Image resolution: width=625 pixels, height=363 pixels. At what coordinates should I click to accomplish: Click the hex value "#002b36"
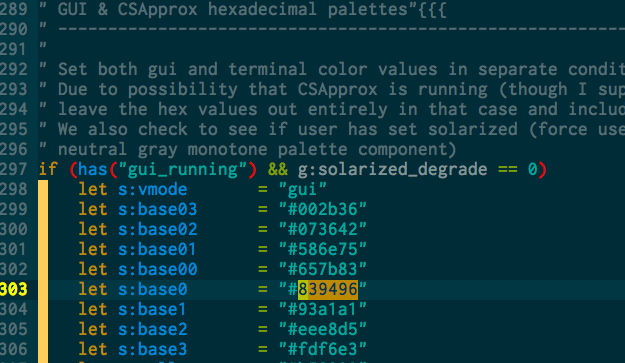click(x=322, y=209)
